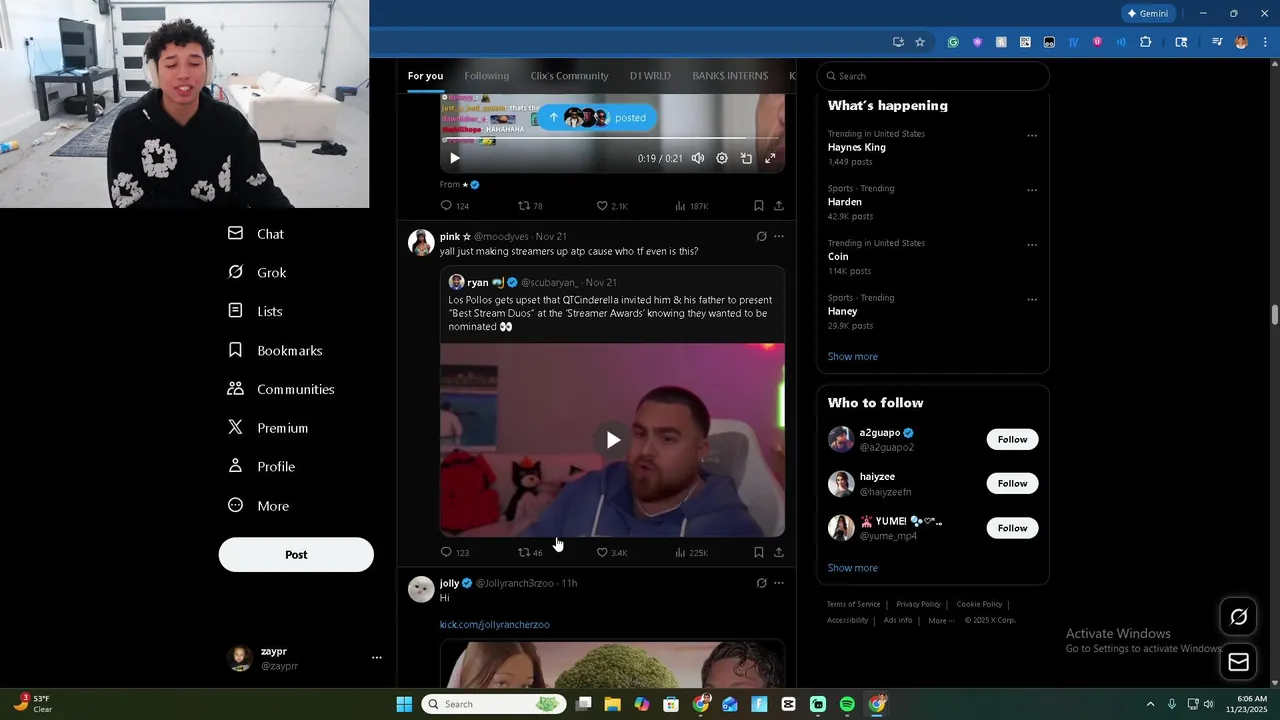This screenshot has height=720, width=1280.
Task: Open Premium from the sidebar
Action: click(x=268, y=428)
